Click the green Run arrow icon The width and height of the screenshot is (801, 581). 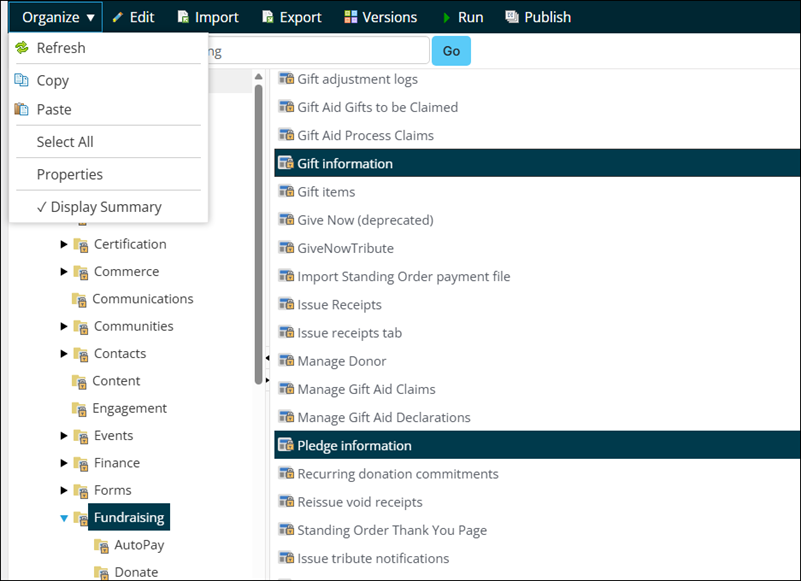click(446, 17)
